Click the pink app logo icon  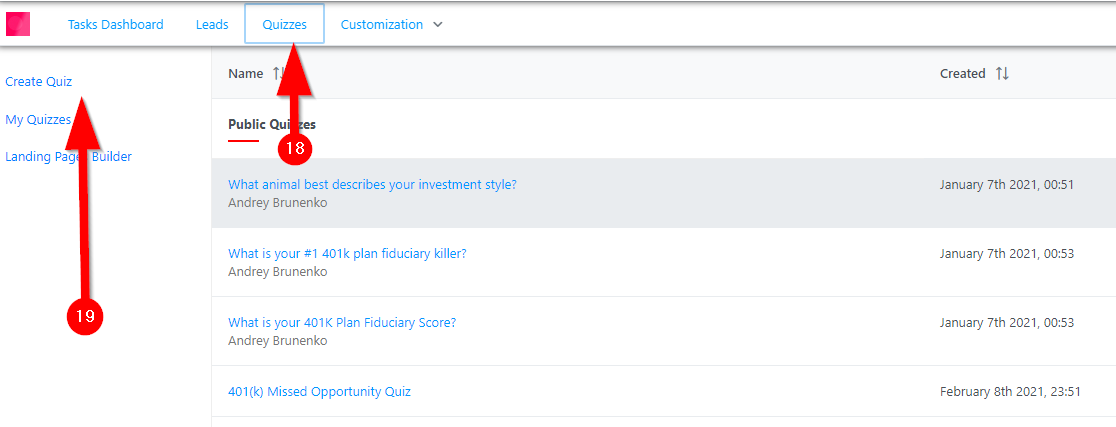click(x=18, y=24)
